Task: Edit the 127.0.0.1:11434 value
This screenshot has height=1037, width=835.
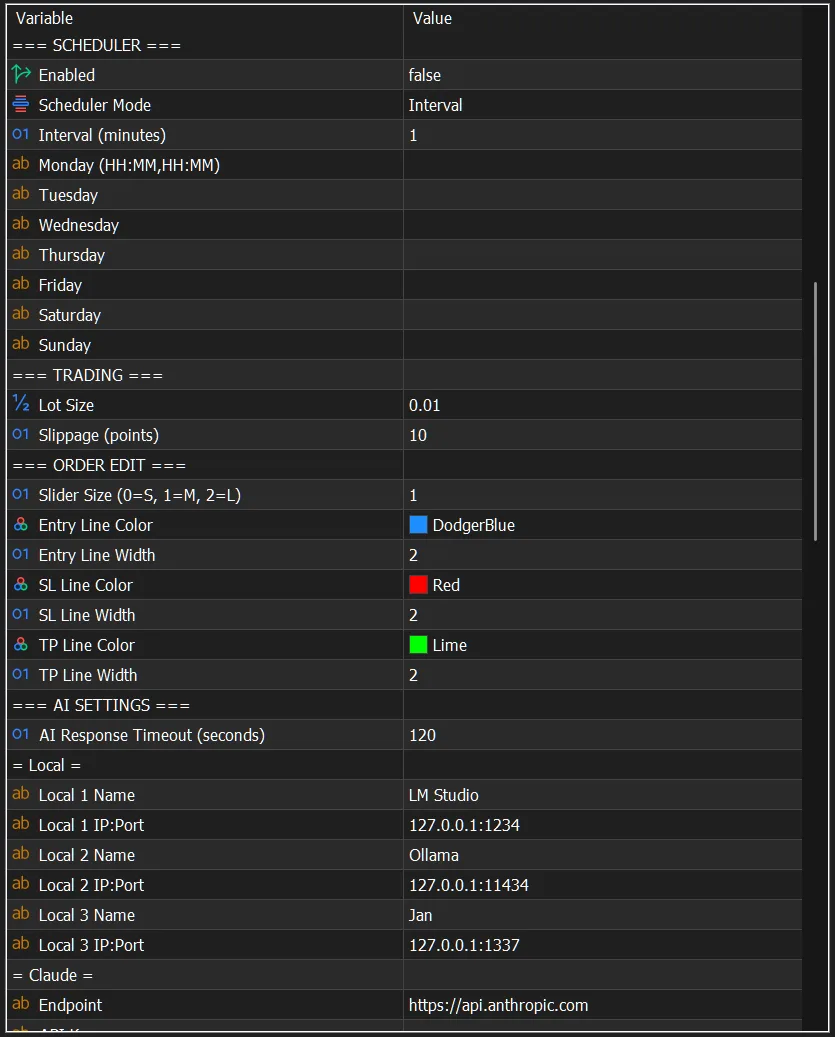Action: (602, 885)
